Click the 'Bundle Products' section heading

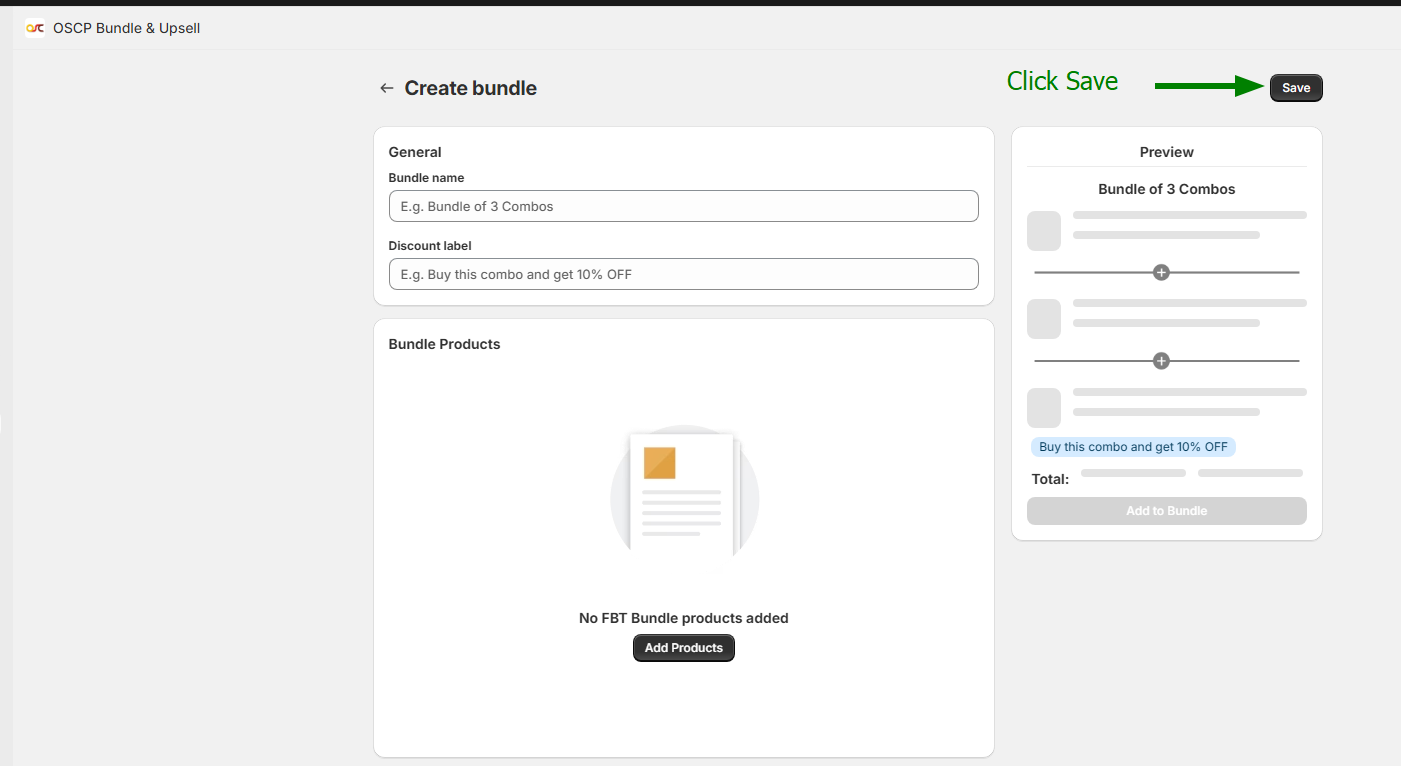pos(444,344)
